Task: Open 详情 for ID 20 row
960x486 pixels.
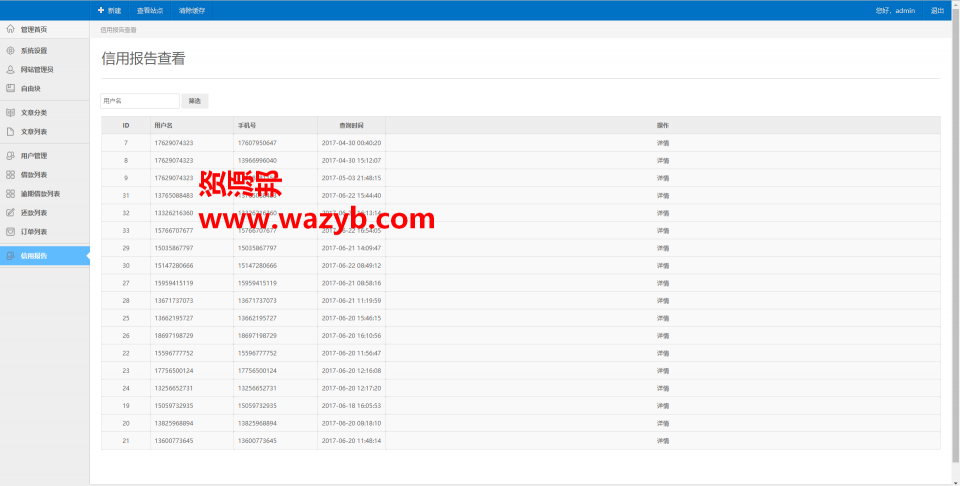Action: 662,423
